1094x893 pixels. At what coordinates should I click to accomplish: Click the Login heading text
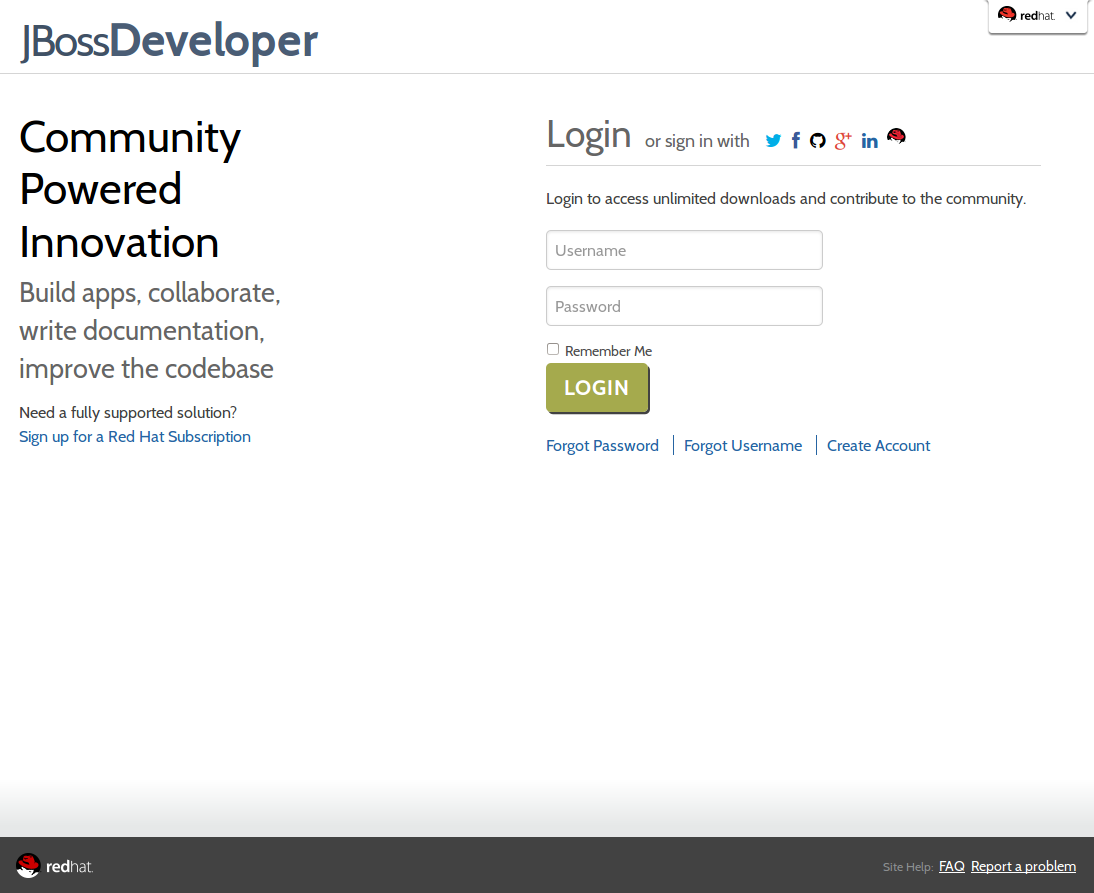[x=588, y=135]
